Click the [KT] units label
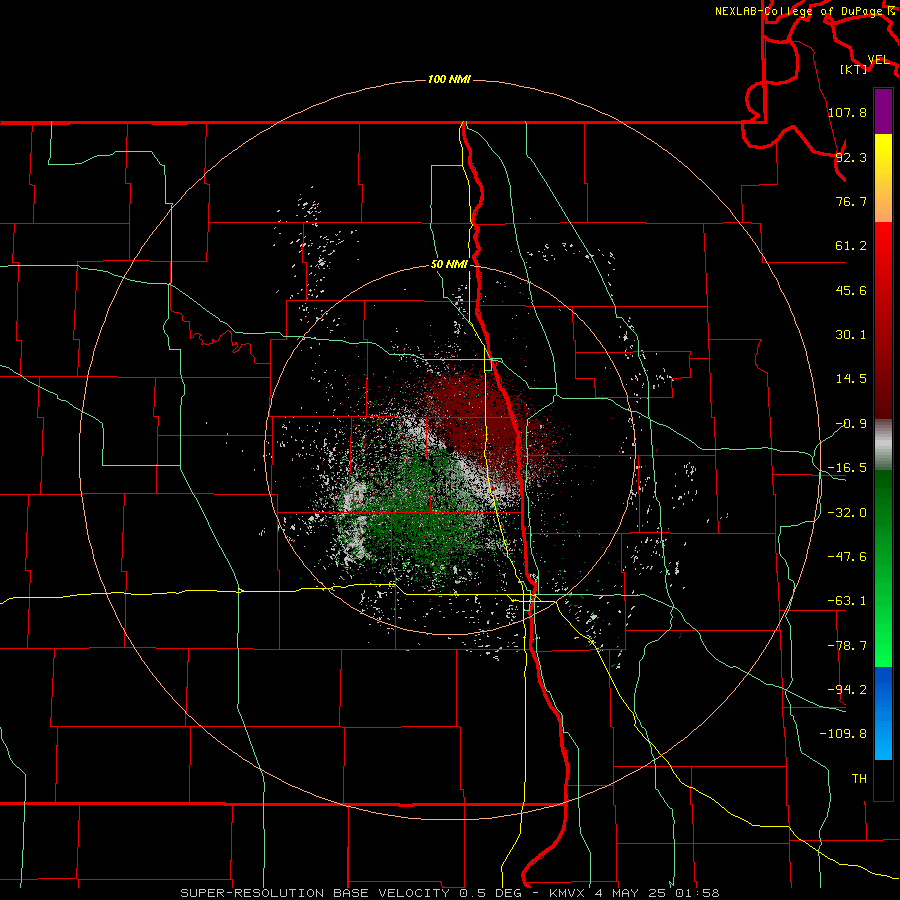 854,69
